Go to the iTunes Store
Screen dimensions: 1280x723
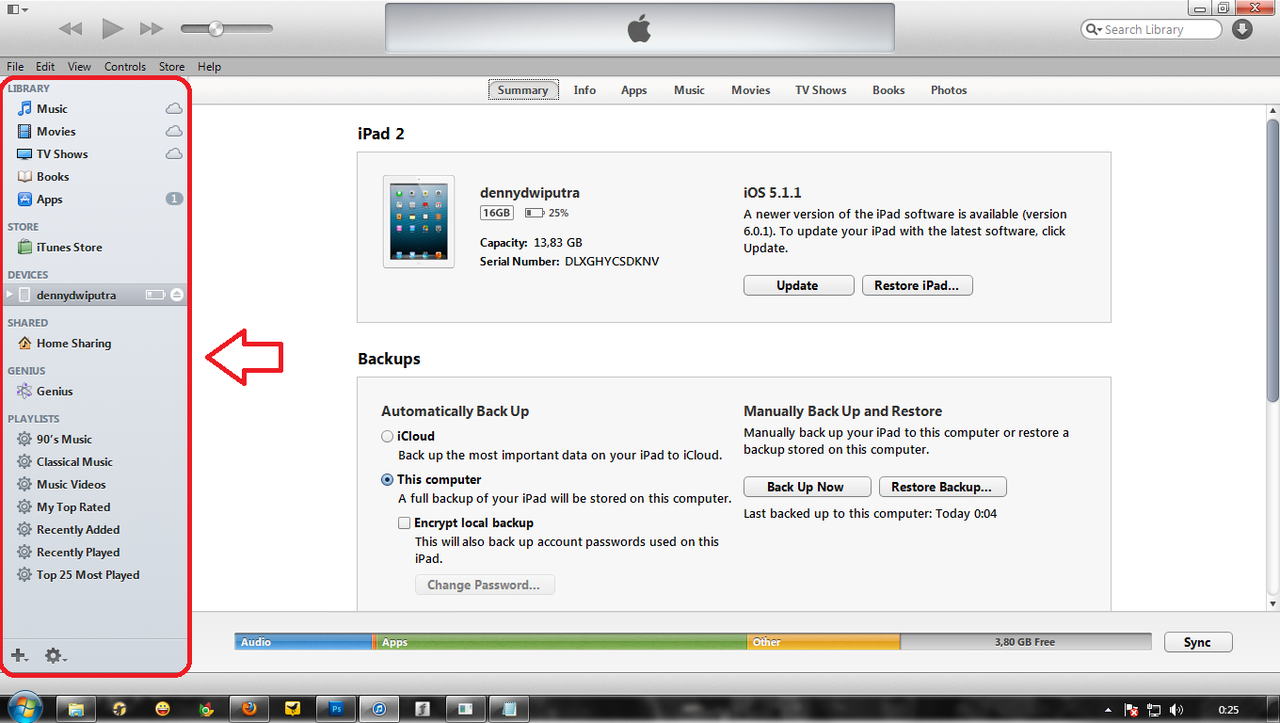pos(69,248)
